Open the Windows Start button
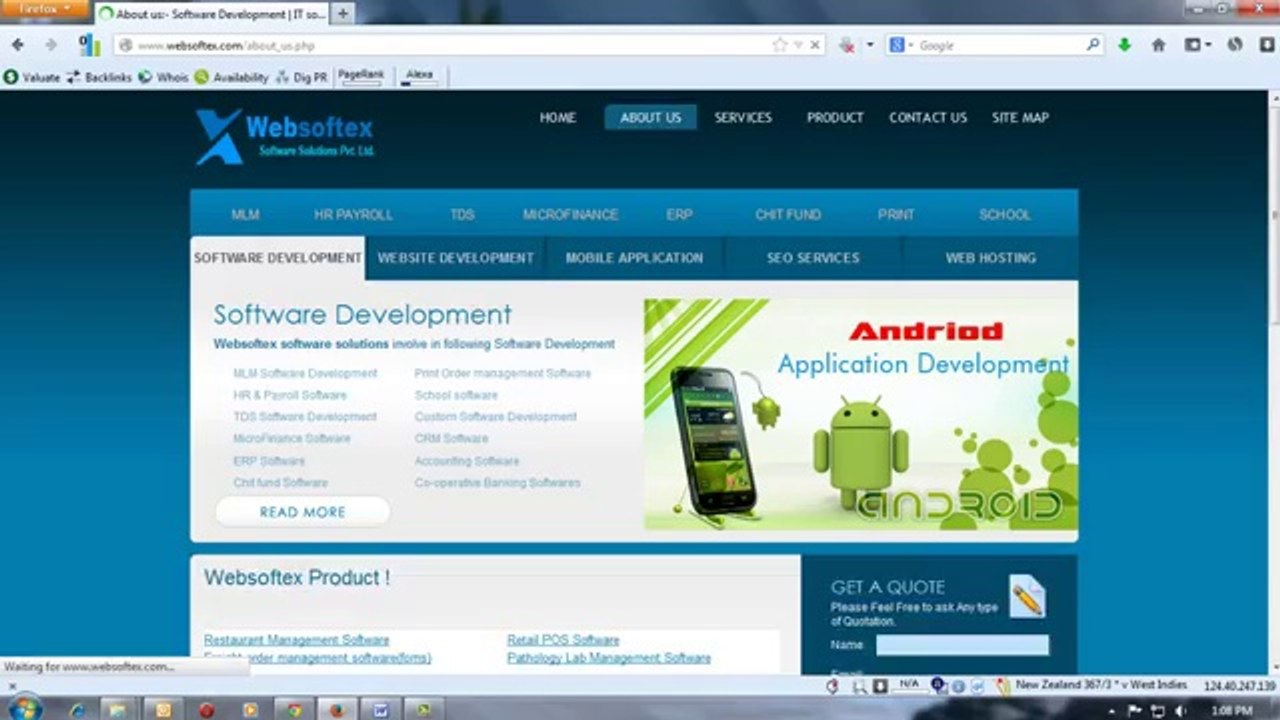The width and height of the screenshot is (1280, 720). tap(25, 708)
